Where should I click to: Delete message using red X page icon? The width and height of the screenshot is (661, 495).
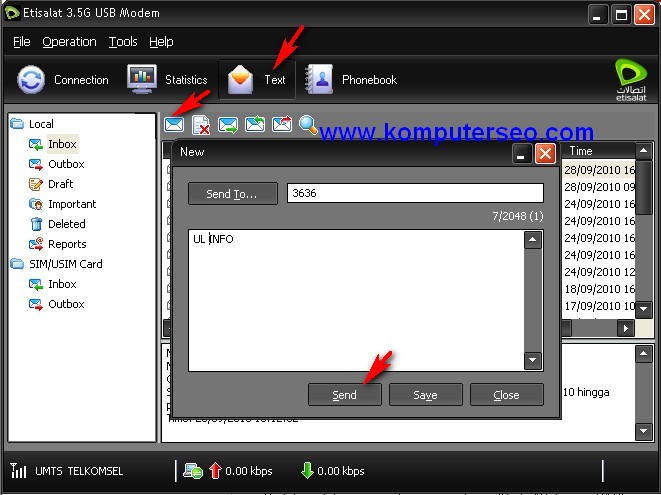click(201, 125)
